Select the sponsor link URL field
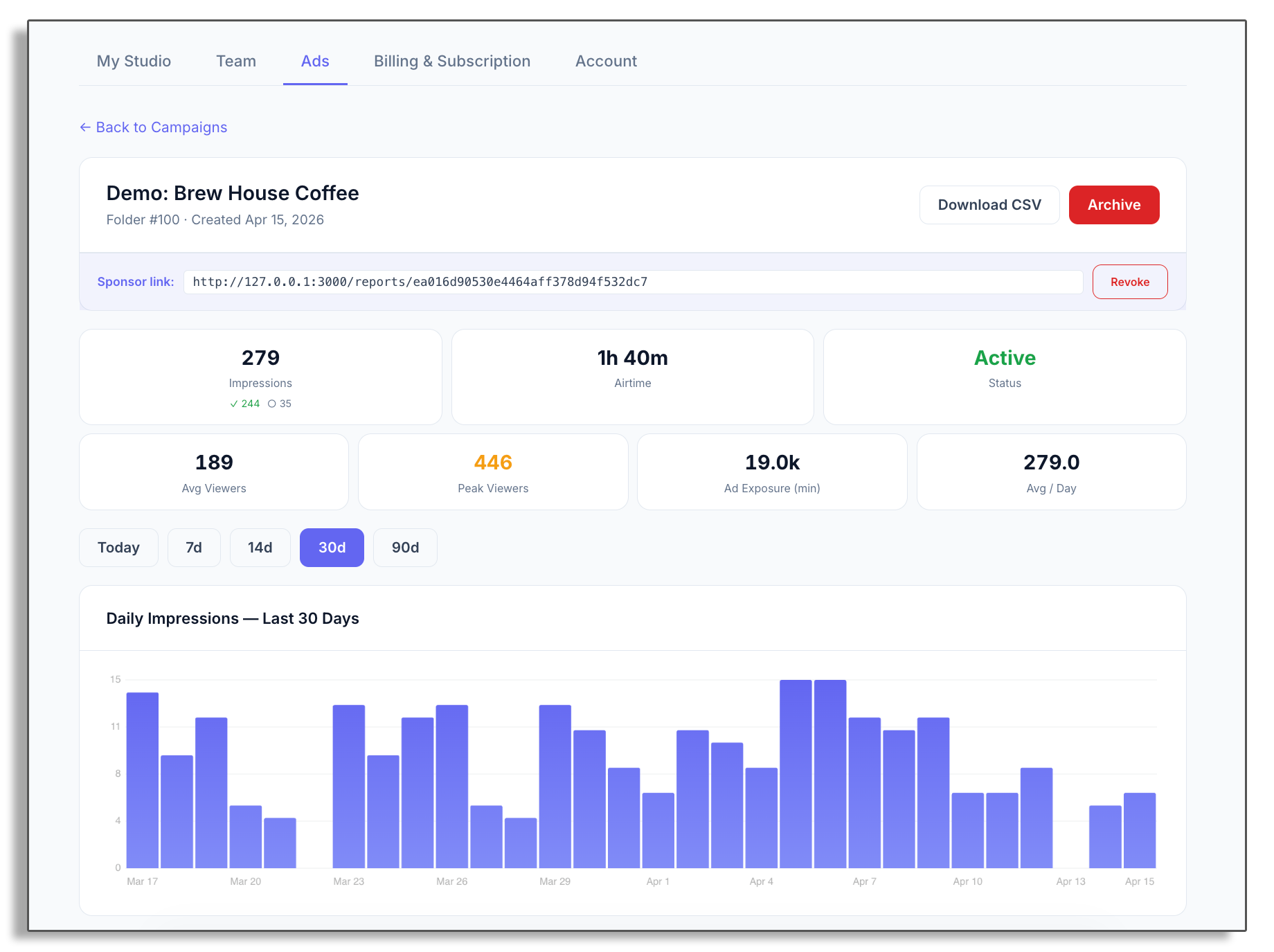 [x=634, y=282]
